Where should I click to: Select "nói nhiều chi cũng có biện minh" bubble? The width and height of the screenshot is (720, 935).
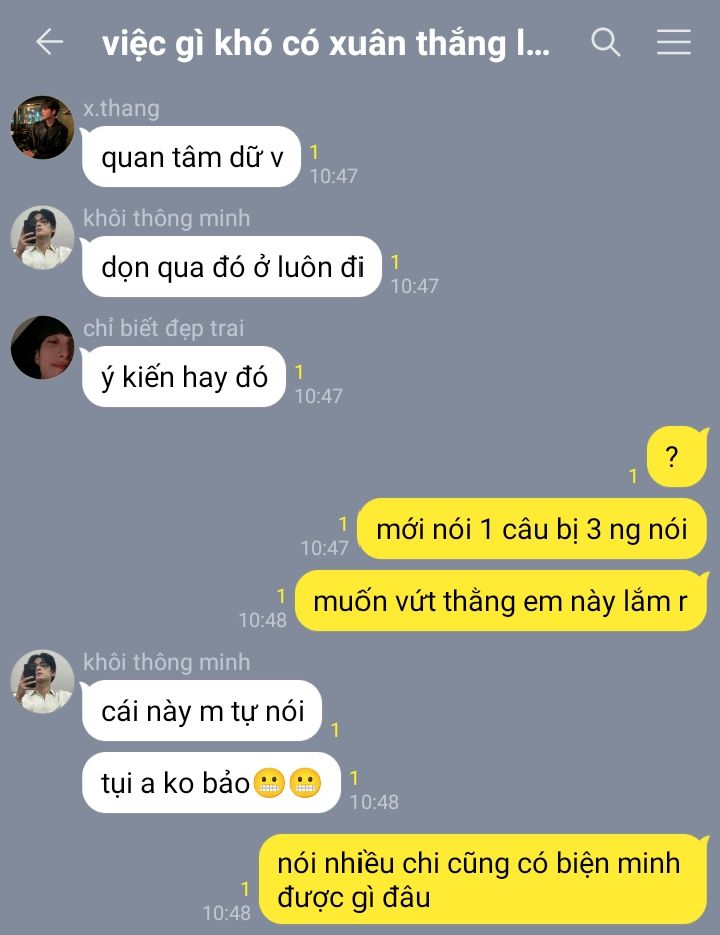483,880
